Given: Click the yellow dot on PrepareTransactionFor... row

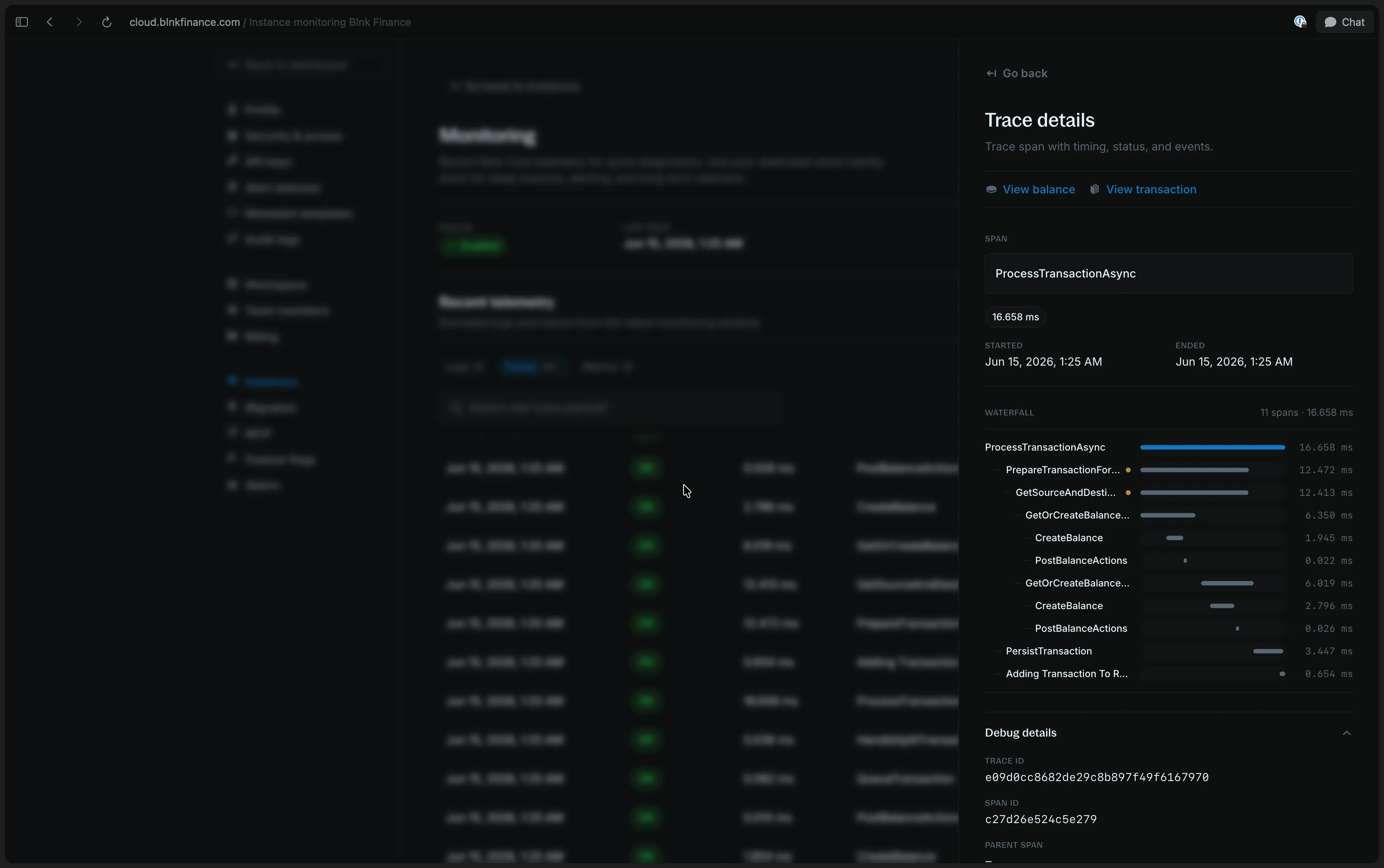Looking at the screenshot, I should tap(1128, 470).
